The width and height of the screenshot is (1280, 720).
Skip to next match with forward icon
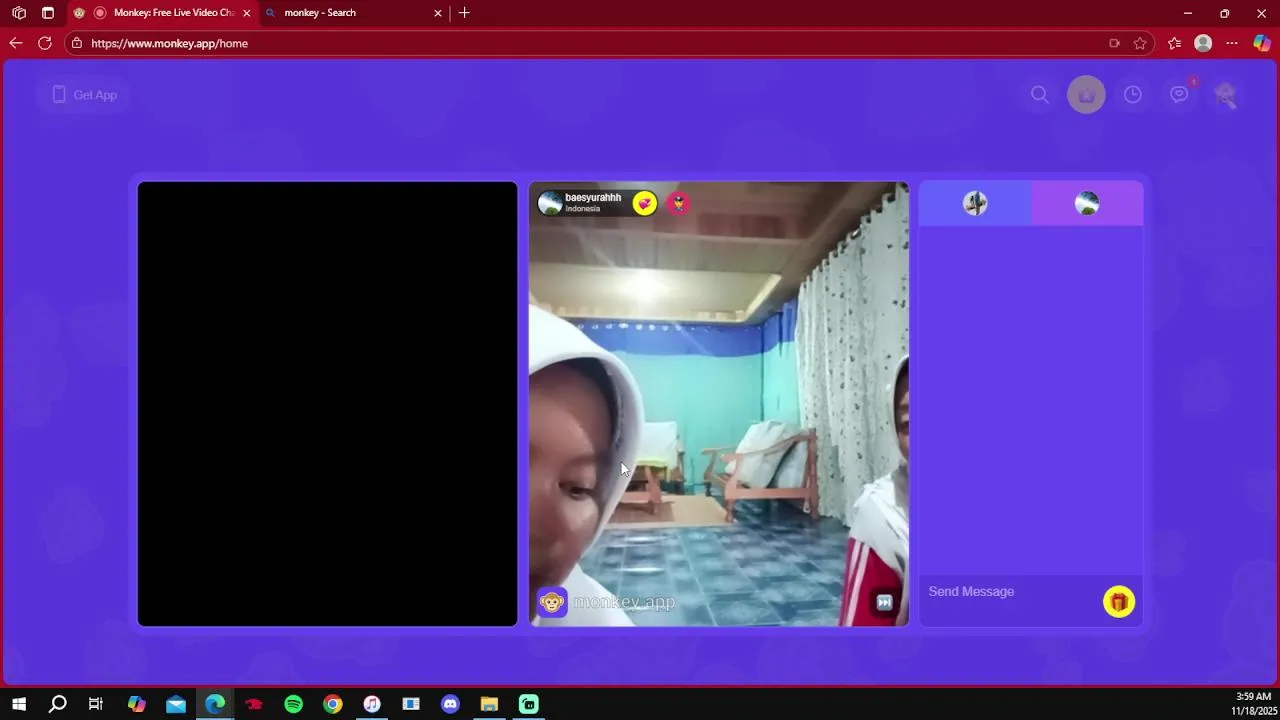coord(884,602)
